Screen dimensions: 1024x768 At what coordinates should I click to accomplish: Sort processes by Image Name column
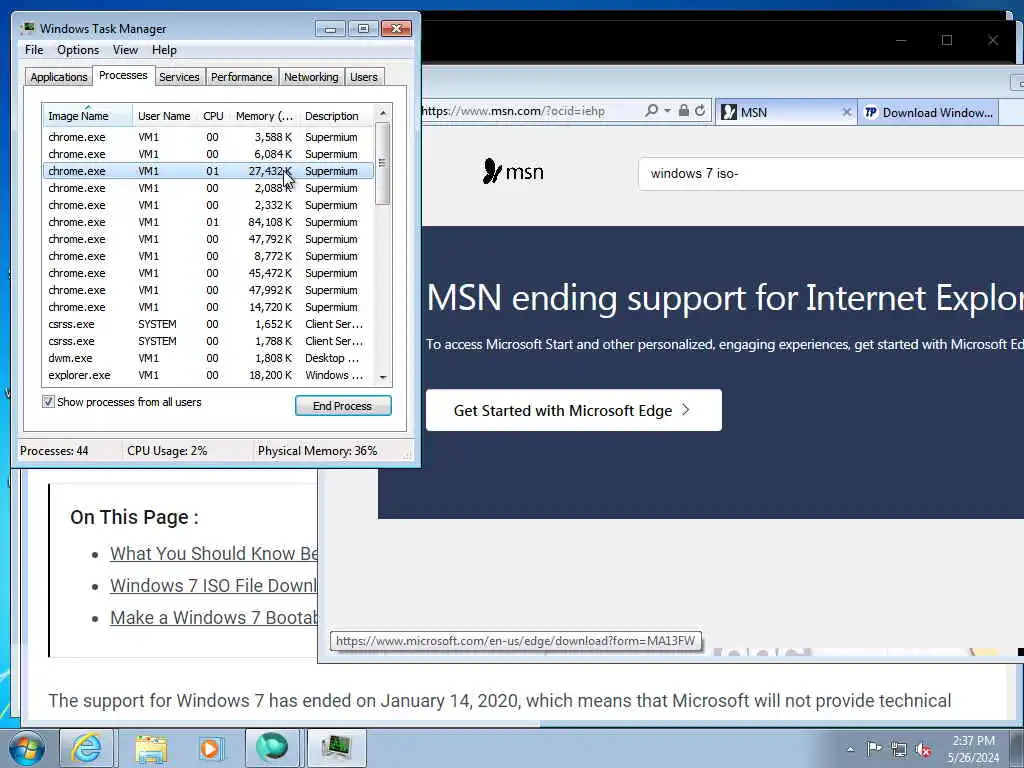click(88, 116)
